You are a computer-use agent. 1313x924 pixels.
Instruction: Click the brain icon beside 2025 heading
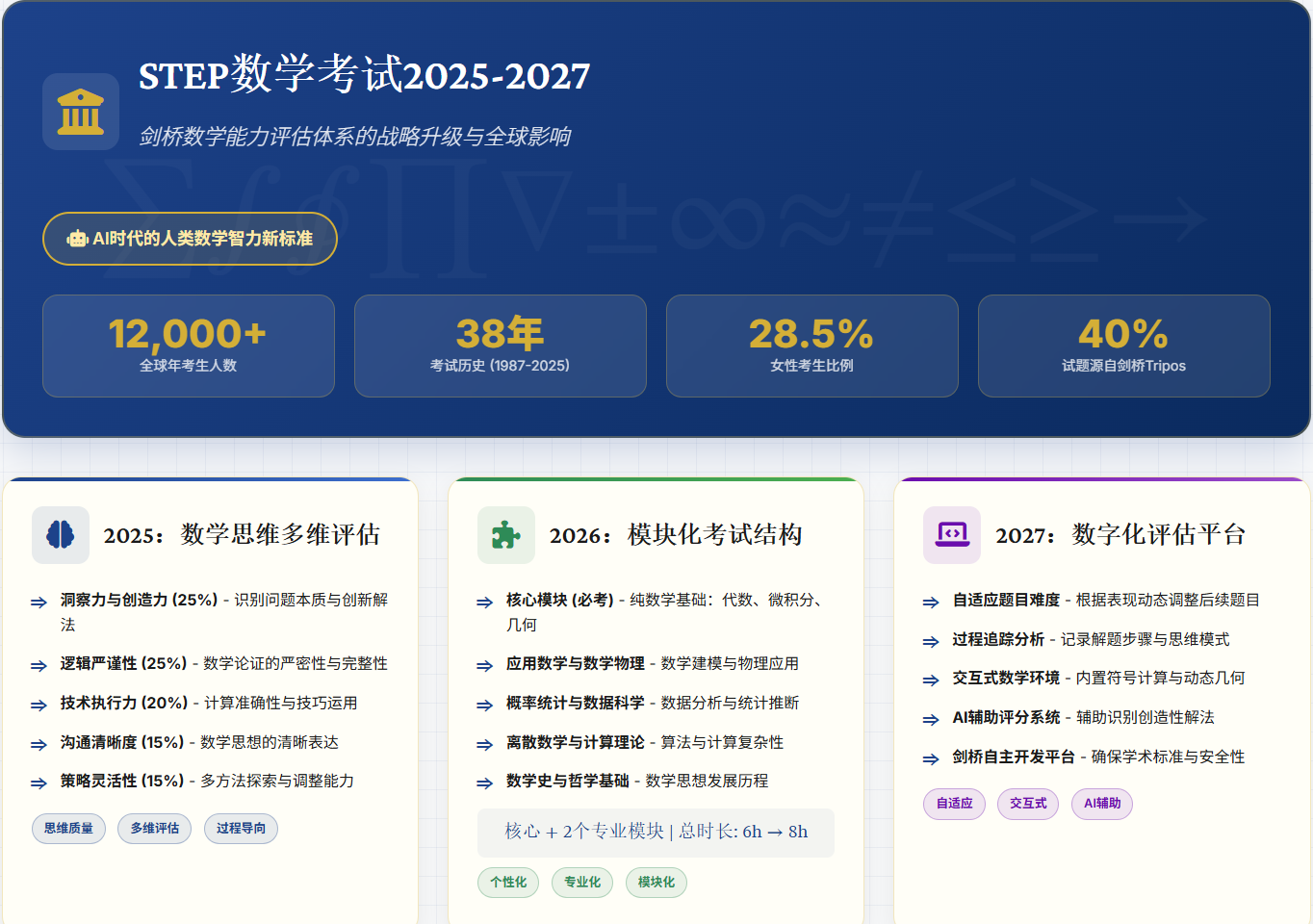coord(61,535)
